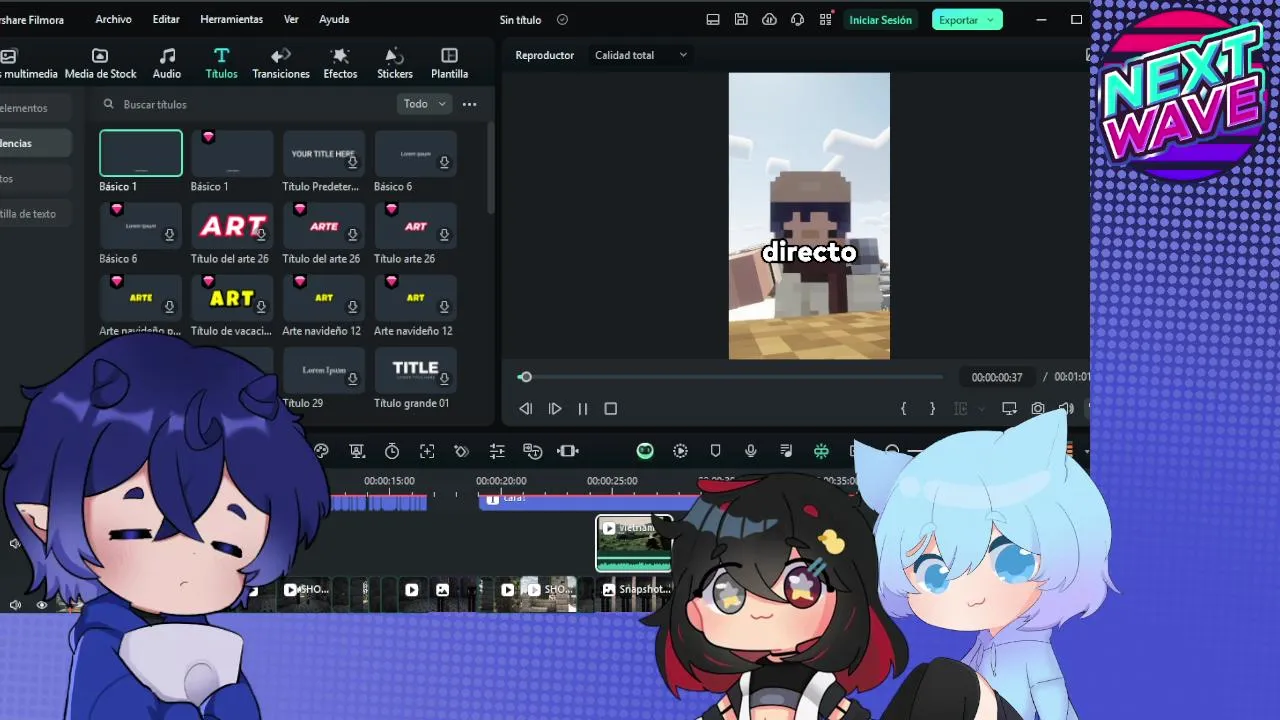Click the render preview circular icon
Viewport: 1280px width, 720px height.
pos(680,451)
